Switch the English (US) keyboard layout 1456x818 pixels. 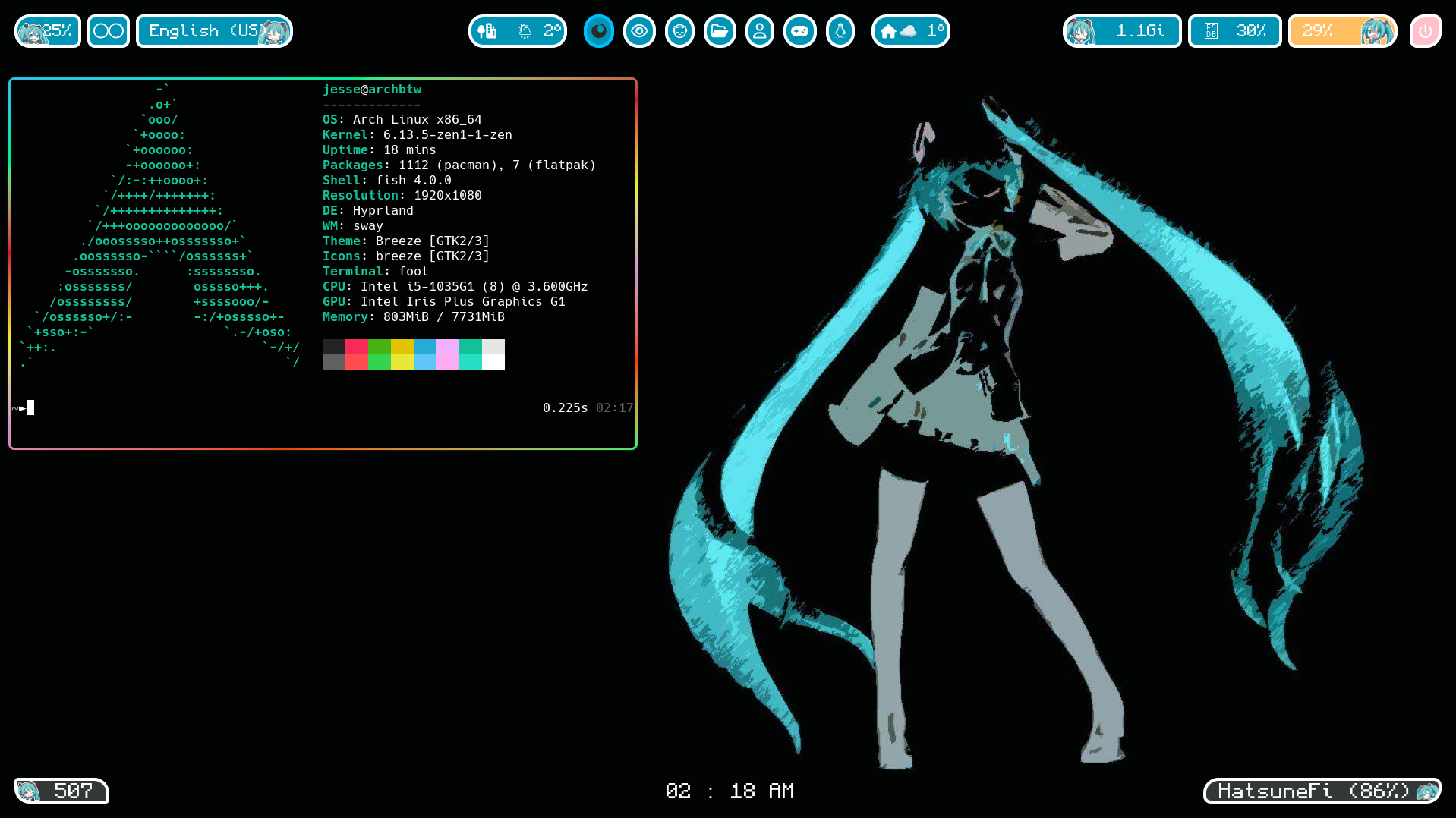[x=214, y=31]
